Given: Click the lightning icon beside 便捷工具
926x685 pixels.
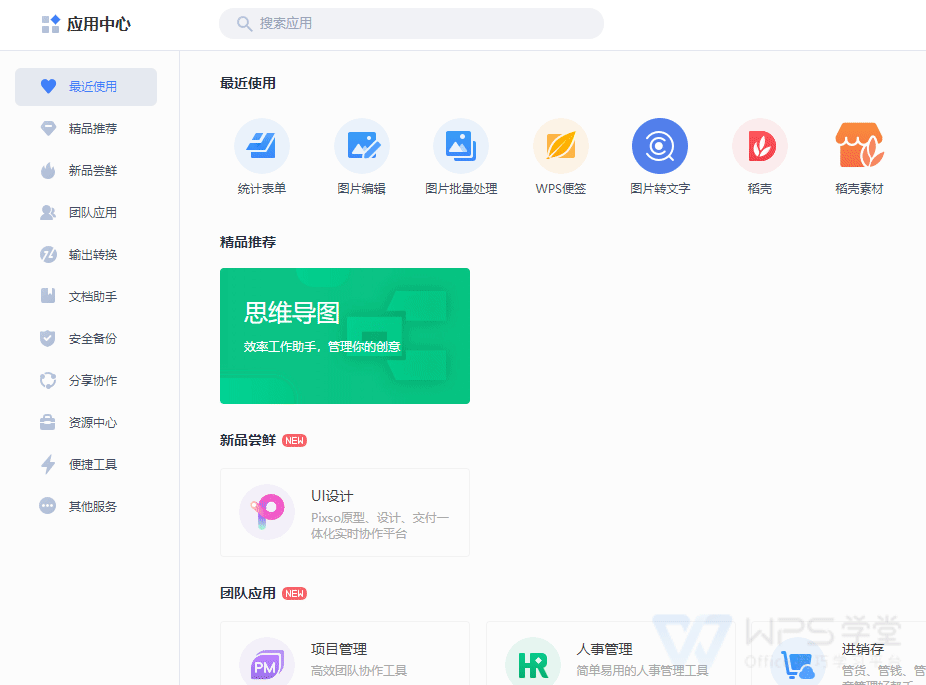Looking at the screenshot, I should (48, 464).
